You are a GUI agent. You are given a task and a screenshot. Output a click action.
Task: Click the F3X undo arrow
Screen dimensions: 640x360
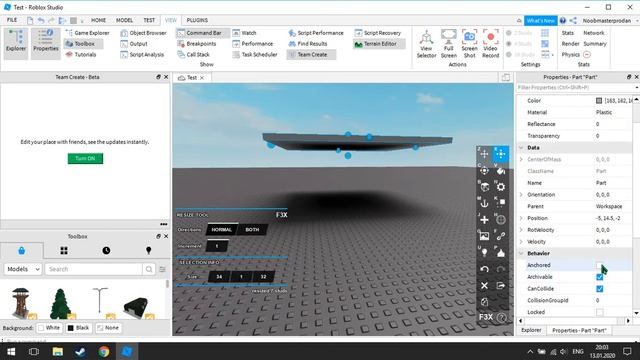[x=484, y=269]
